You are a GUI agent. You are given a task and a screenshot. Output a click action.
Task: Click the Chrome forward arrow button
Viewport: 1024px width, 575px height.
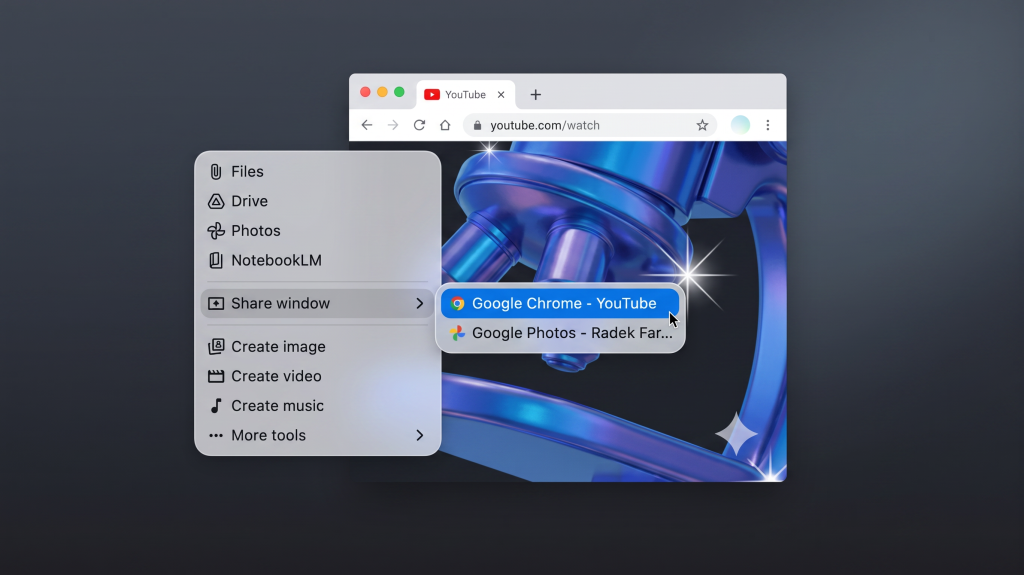(x=393, y=125)
